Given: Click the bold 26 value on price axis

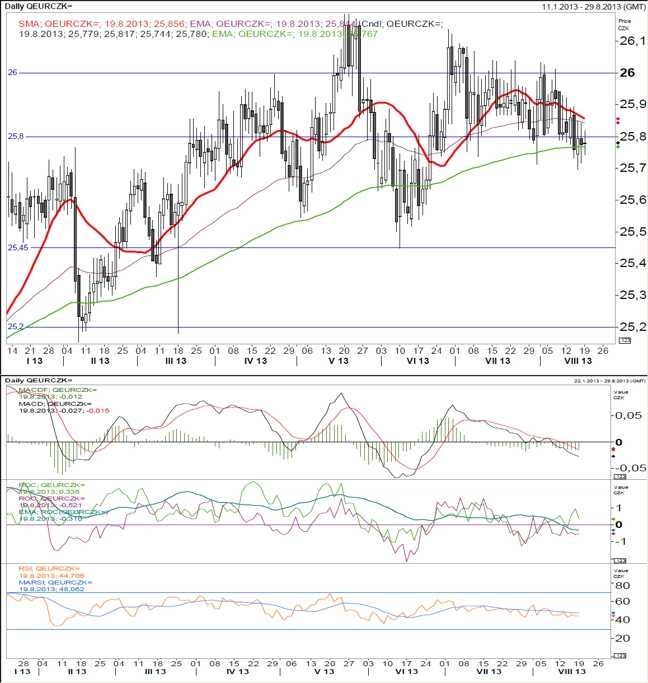Looking at the screenshot, I should tap(627, 73).
